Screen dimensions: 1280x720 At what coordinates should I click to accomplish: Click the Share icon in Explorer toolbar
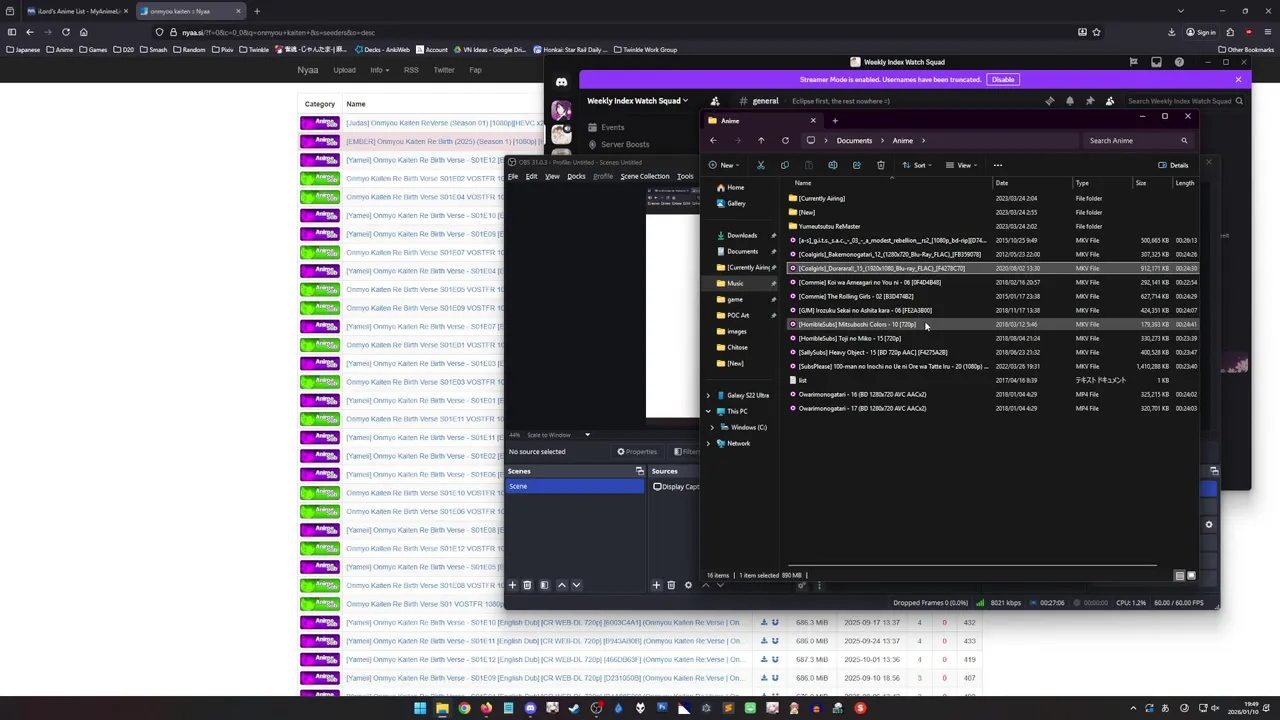pyautogui.click(x=857, y=165)
